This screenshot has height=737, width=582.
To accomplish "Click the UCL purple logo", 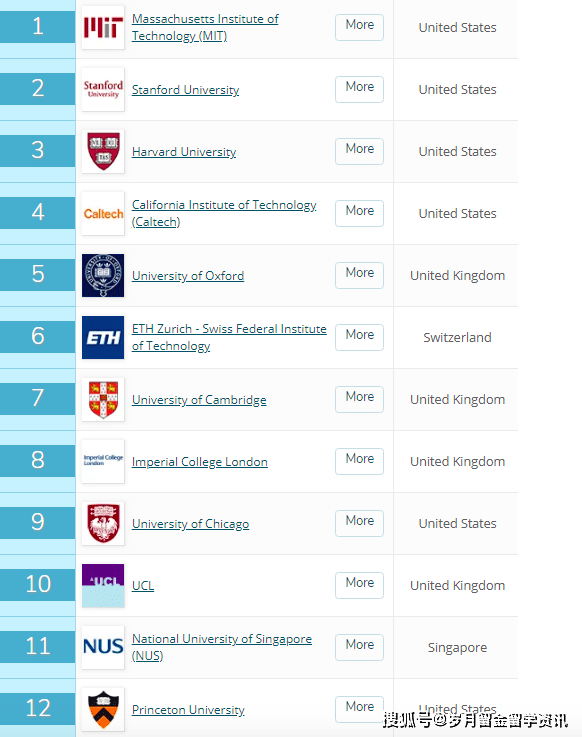I will pos(103,585).
